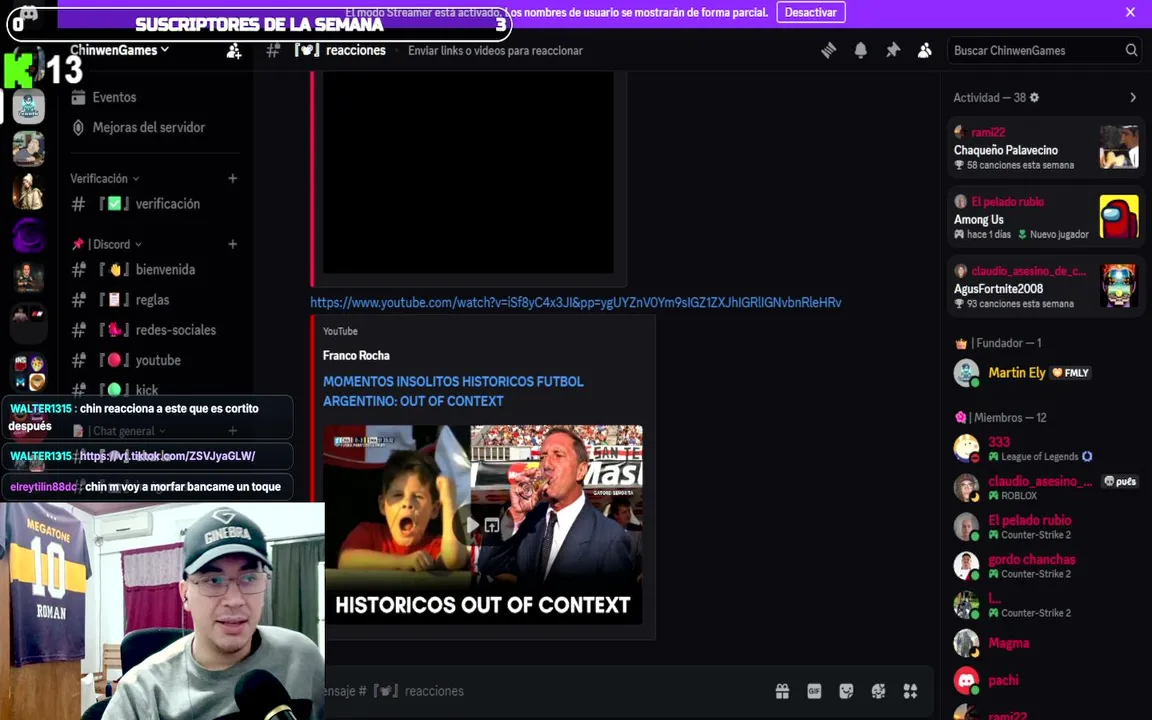The image size is (1152, 720).
Task: Open member 333 playing League of Legends
Action: pos(1045,447)
